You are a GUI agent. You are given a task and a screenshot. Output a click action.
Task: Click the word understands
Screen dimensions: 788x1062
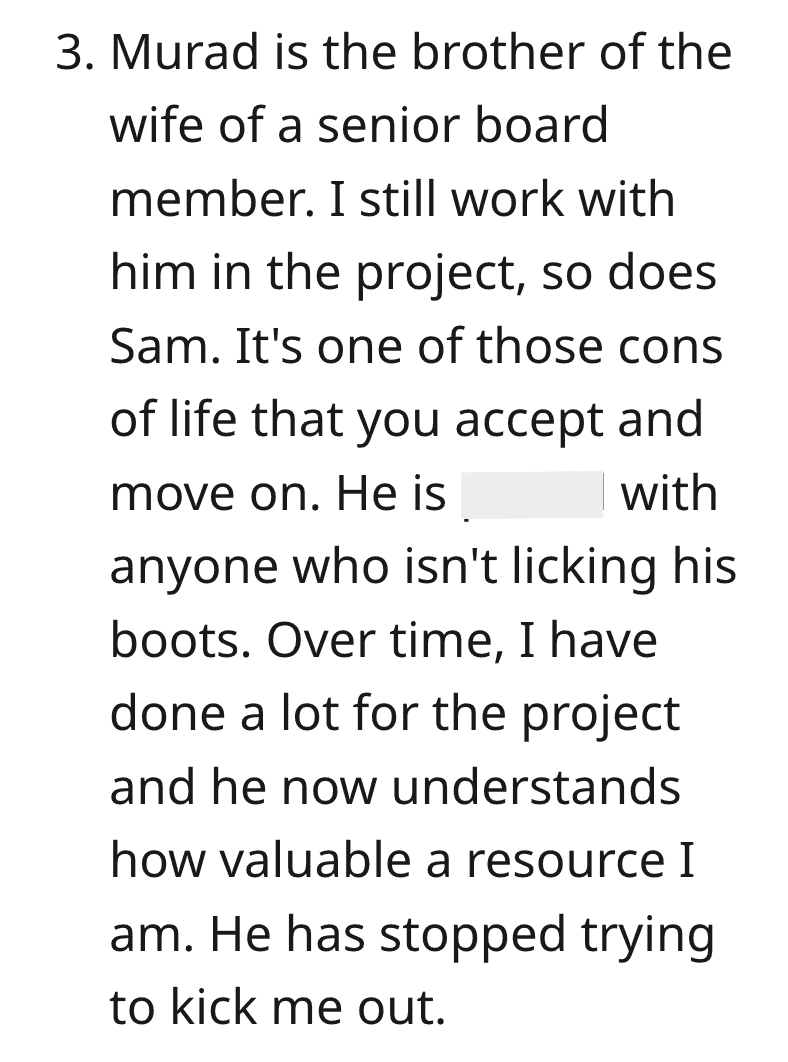click(x=535, y=787)
